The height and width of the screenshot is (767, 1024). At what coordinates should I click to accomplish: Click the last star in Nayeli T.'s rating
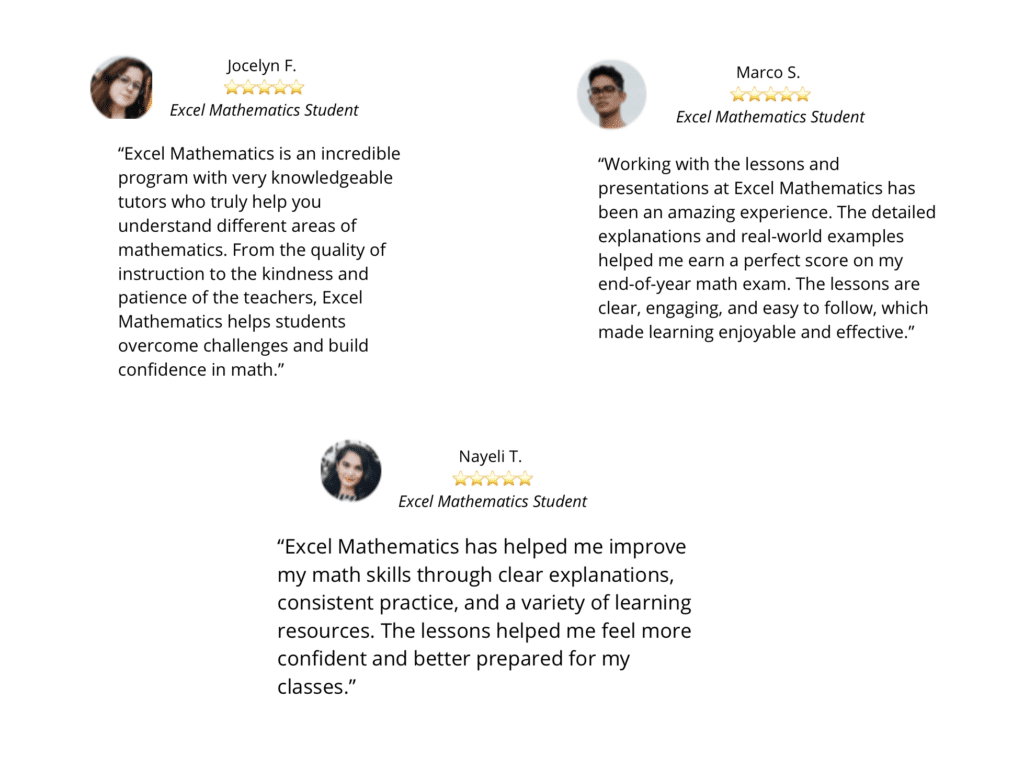coord(525,479)
